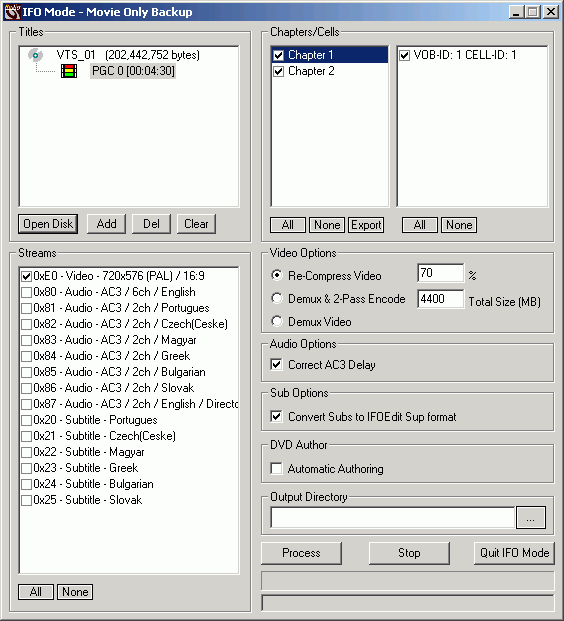Viewport: 564px width, 621px height.
Task: Click the re-compress percentage field
Action: 440,273
